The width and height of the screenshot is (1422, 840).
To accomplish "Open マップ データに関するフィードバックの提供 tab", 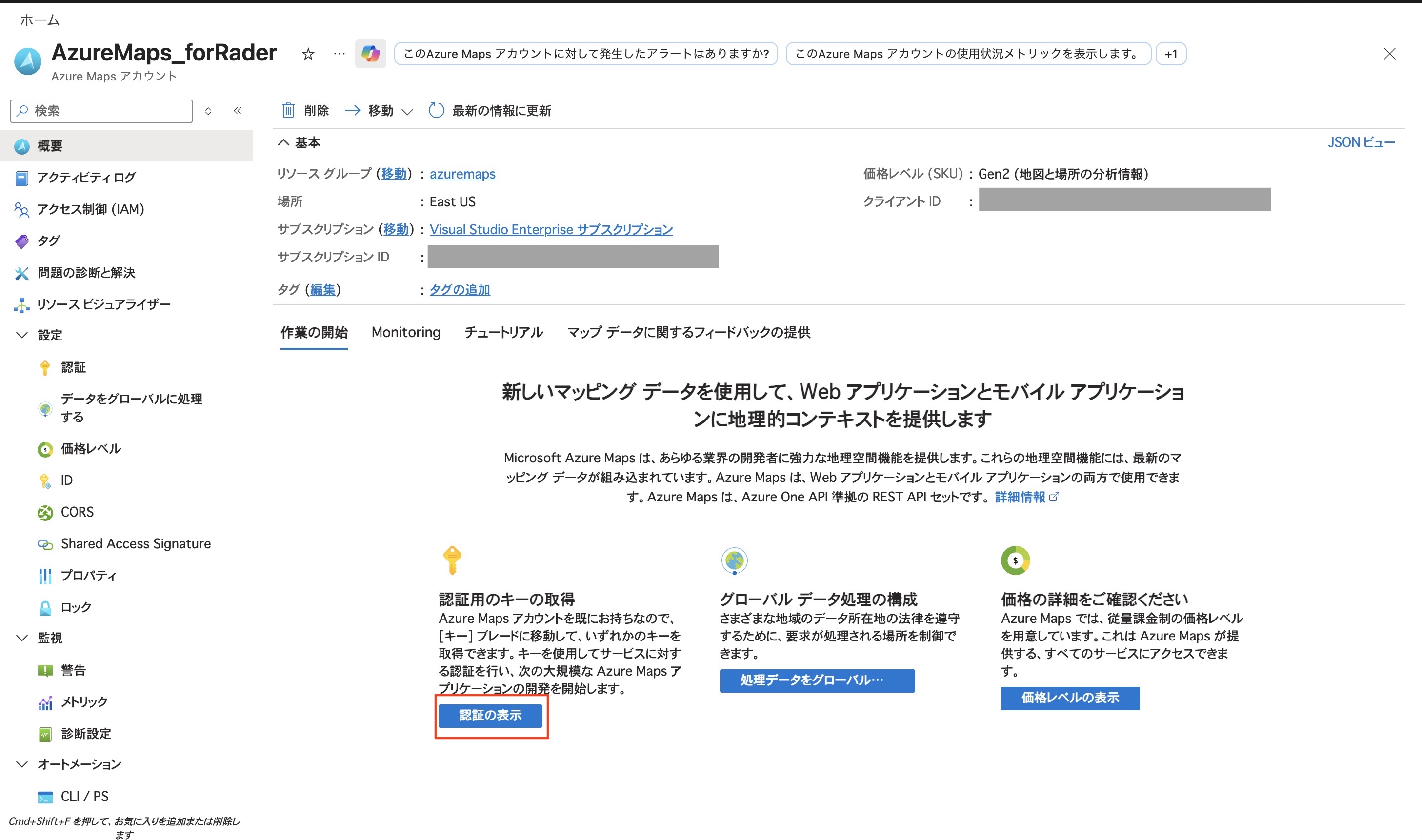I will [x=689, y=332].
